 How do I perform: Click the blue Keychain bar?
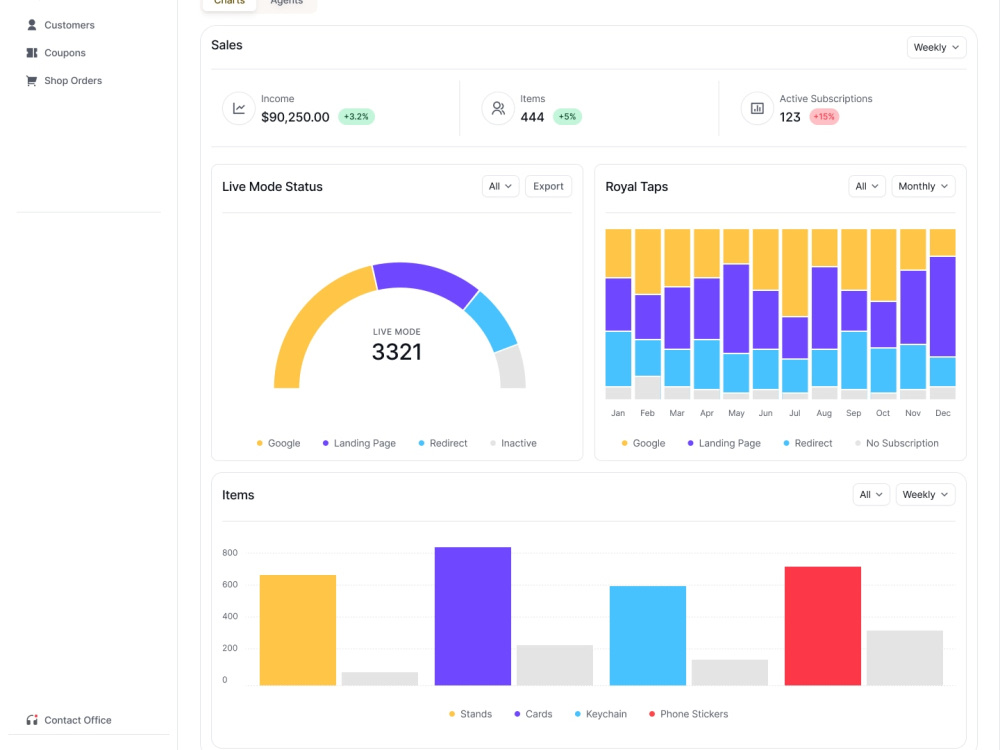point(648,636)
